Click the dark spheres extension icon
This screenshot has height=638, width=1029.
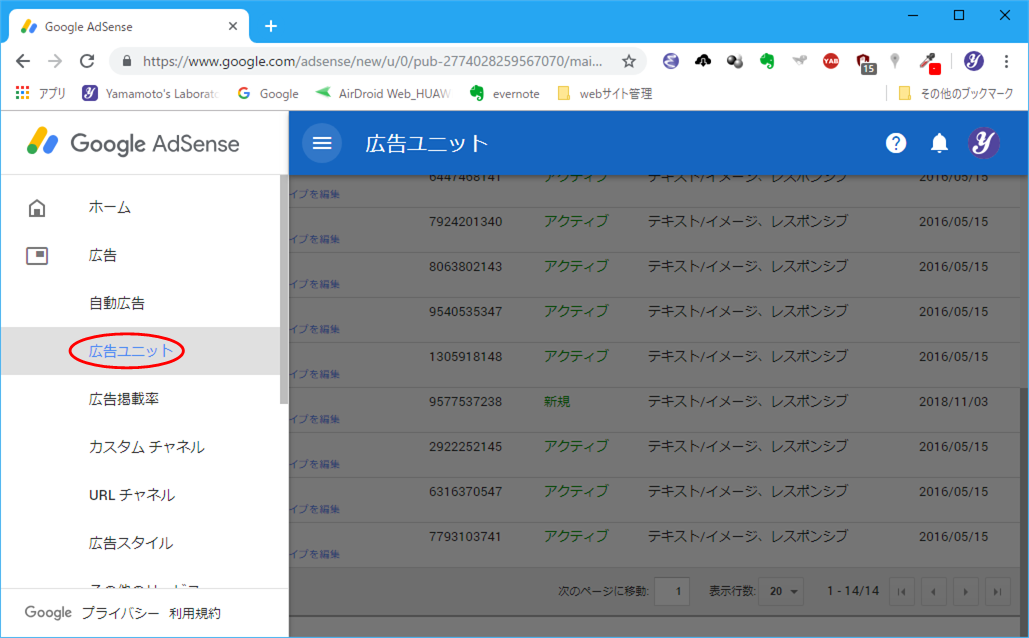(735, 61)
